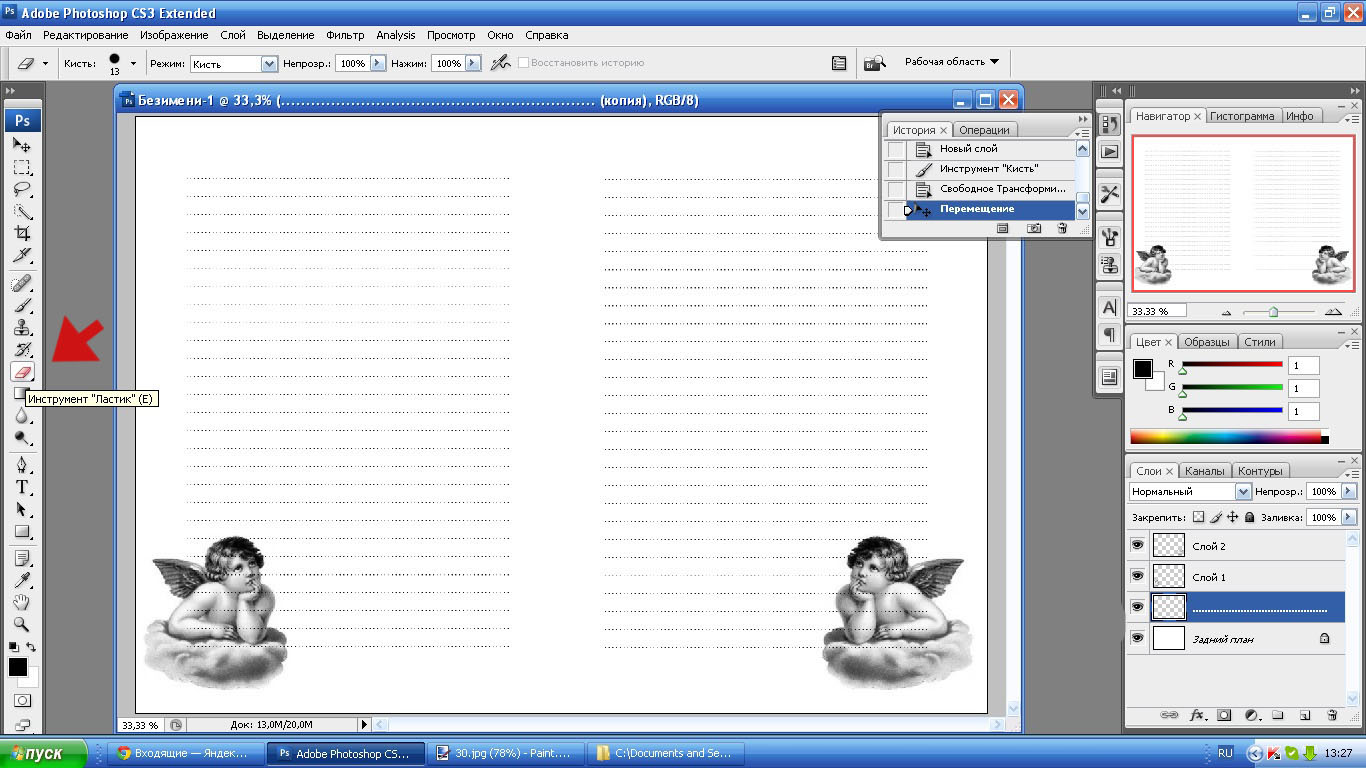Add a layer style with the fx icon
Image resolution: width=1366 pixels, height=768 pixels.
click(x=1197, y=715)
